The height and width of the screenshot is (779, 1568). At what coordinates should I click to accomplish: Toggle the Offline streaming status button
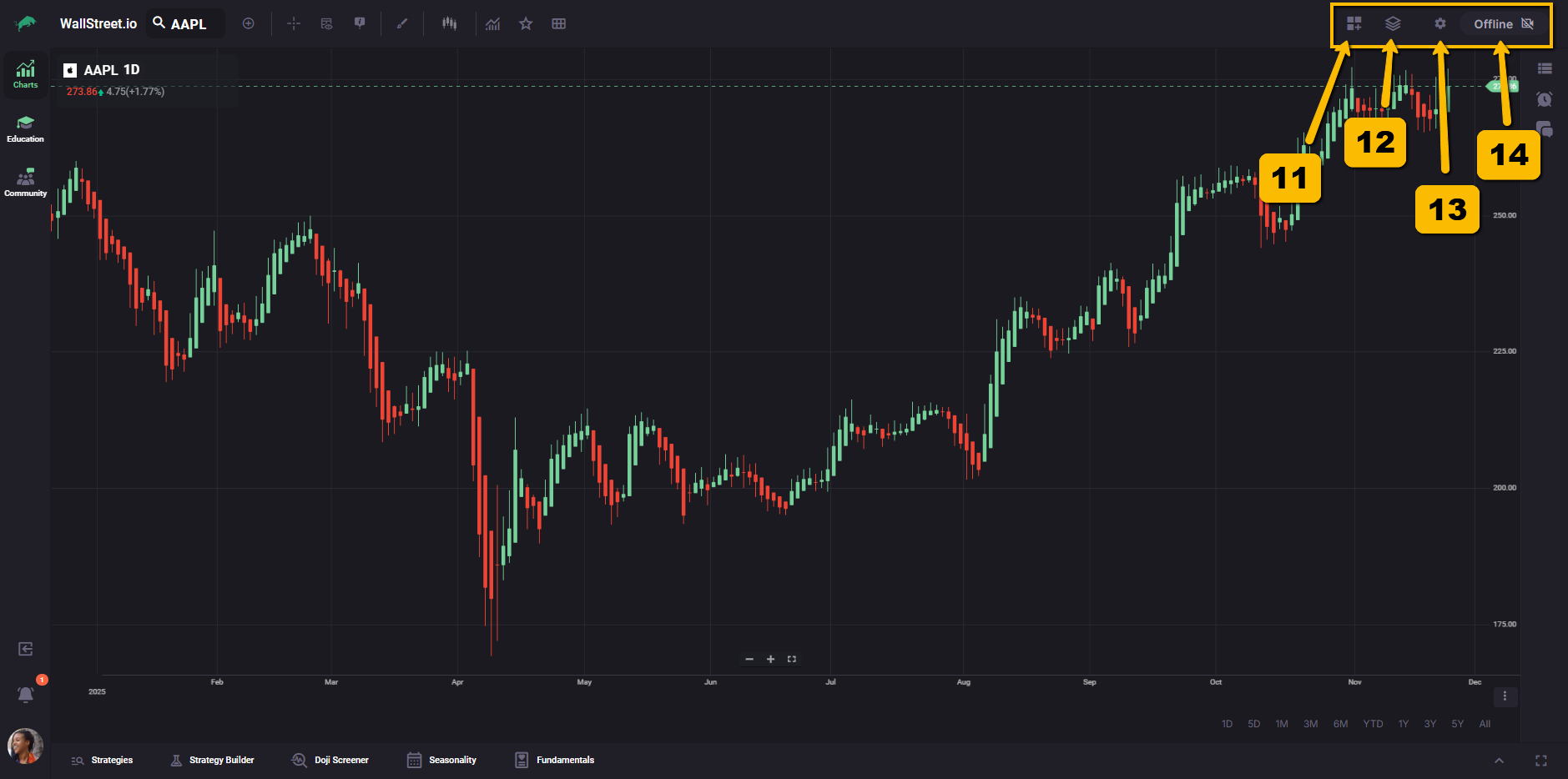1503,23
